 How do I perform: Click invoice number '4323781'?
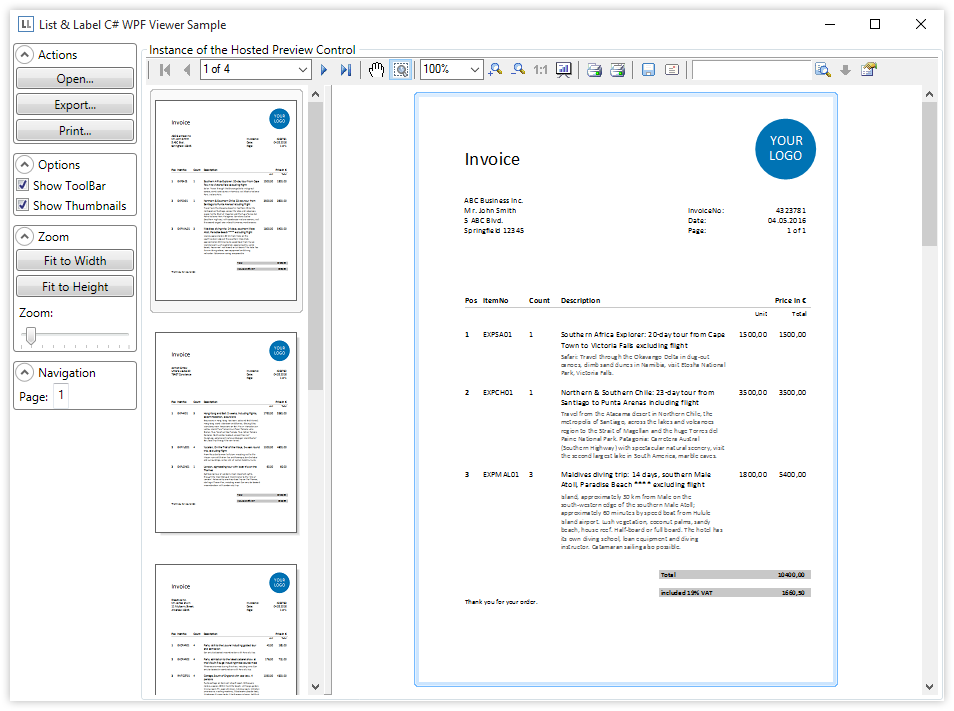790,210
